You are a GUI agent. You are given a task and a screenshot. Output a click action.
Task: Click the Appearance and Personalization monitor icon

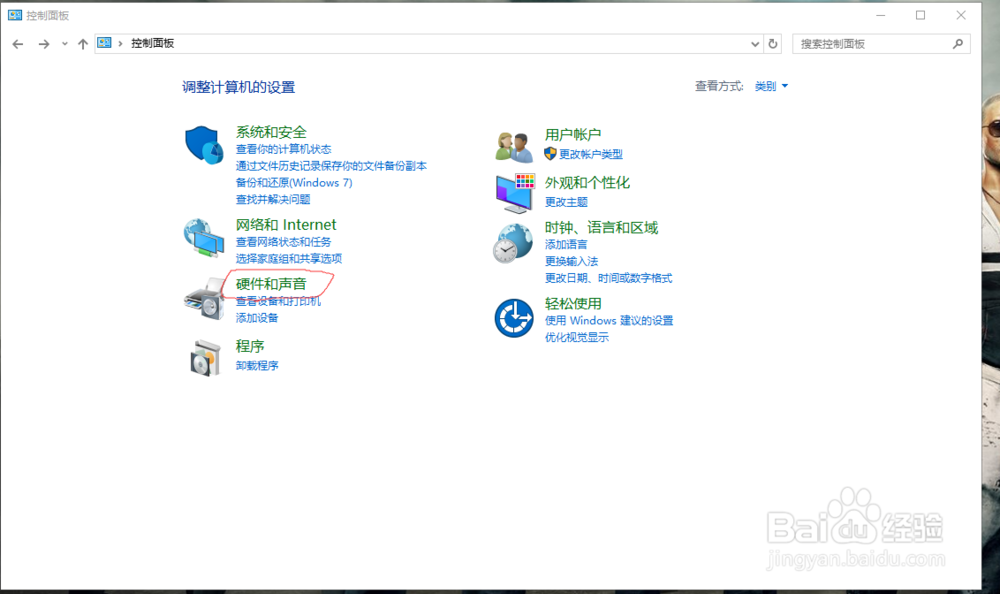click(513, 191)
